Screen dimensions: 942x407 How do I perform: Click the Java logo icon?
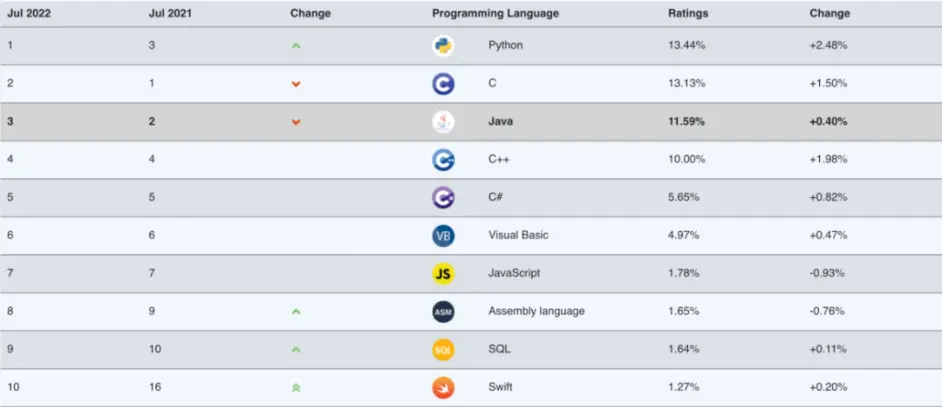[443, 122]
